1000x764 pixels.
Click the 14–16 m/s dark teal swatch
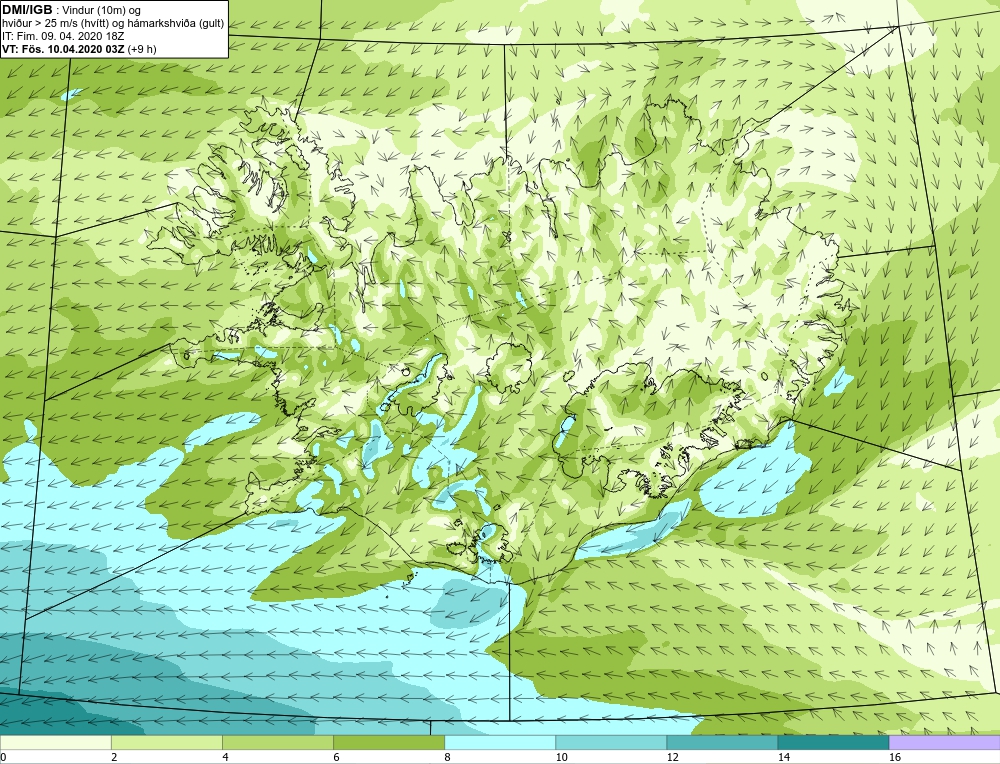coord(833,742)
